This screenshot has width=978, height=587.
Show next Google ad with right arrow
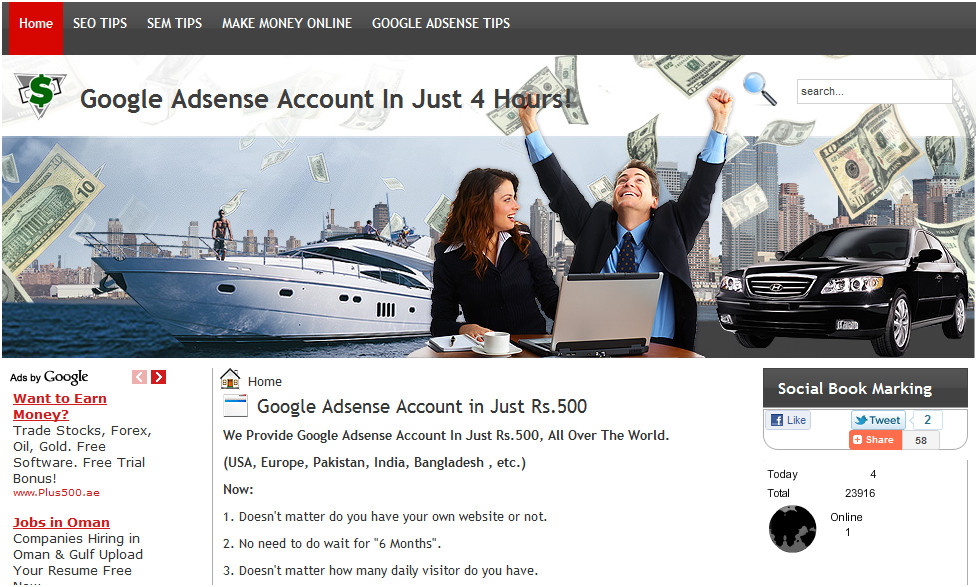tap(158, 377)
